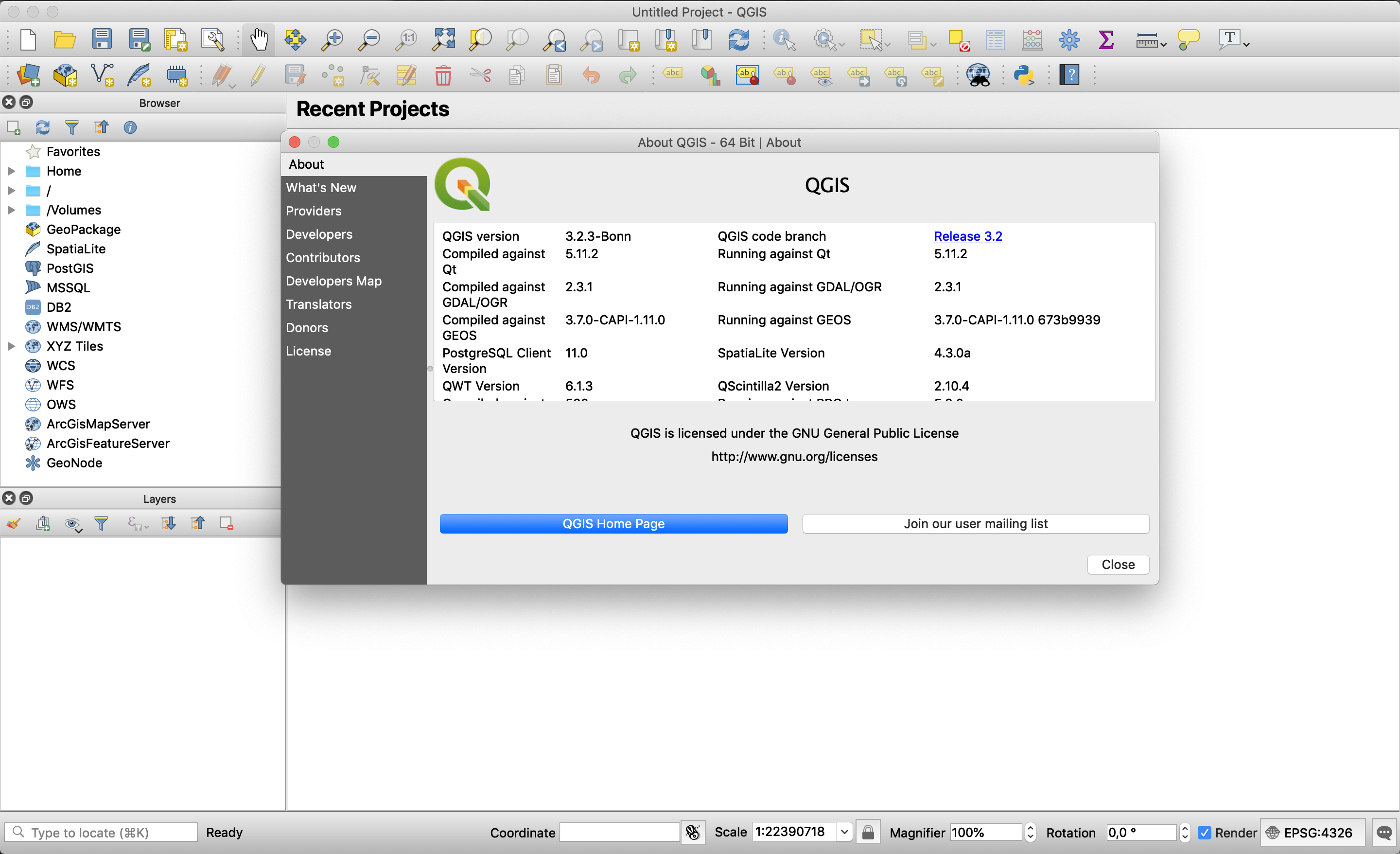
Task: Click the MetaSearch globe icon
Action: [979, 75]
